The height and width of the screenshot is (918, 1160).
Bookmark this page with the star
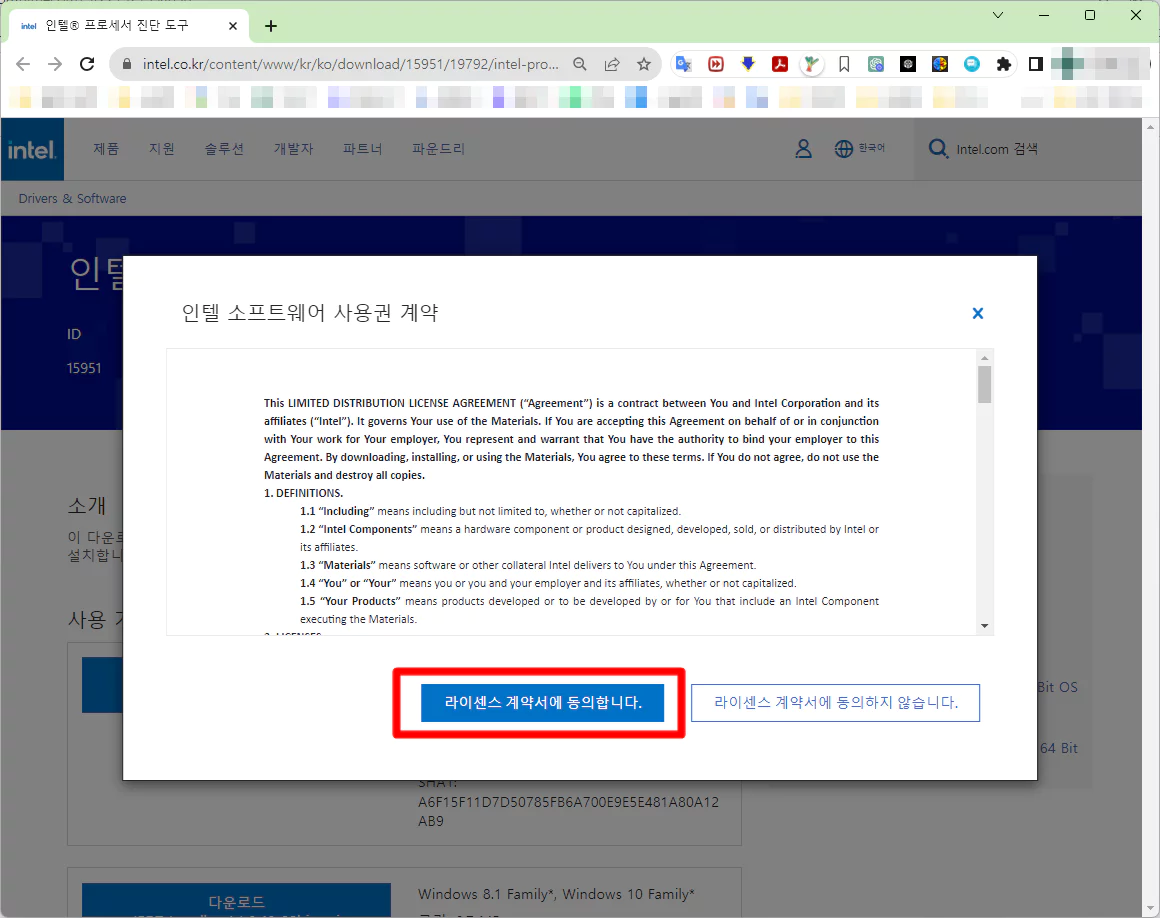(x=644, y=64)
